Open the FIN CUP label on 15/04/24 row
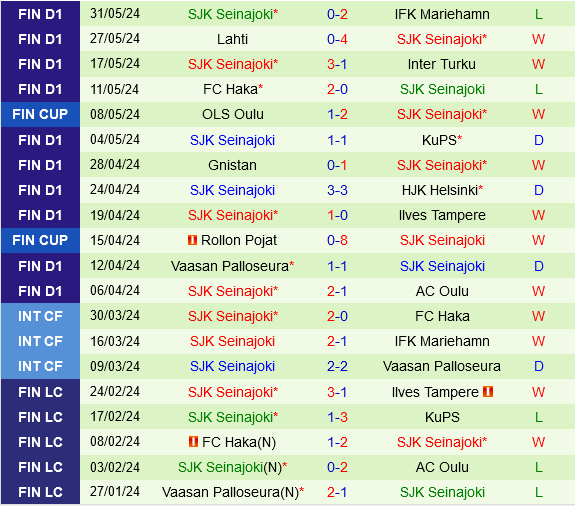The height and width of the screenshot is (506, 575). pyautogui.click(x=40, y=241)
